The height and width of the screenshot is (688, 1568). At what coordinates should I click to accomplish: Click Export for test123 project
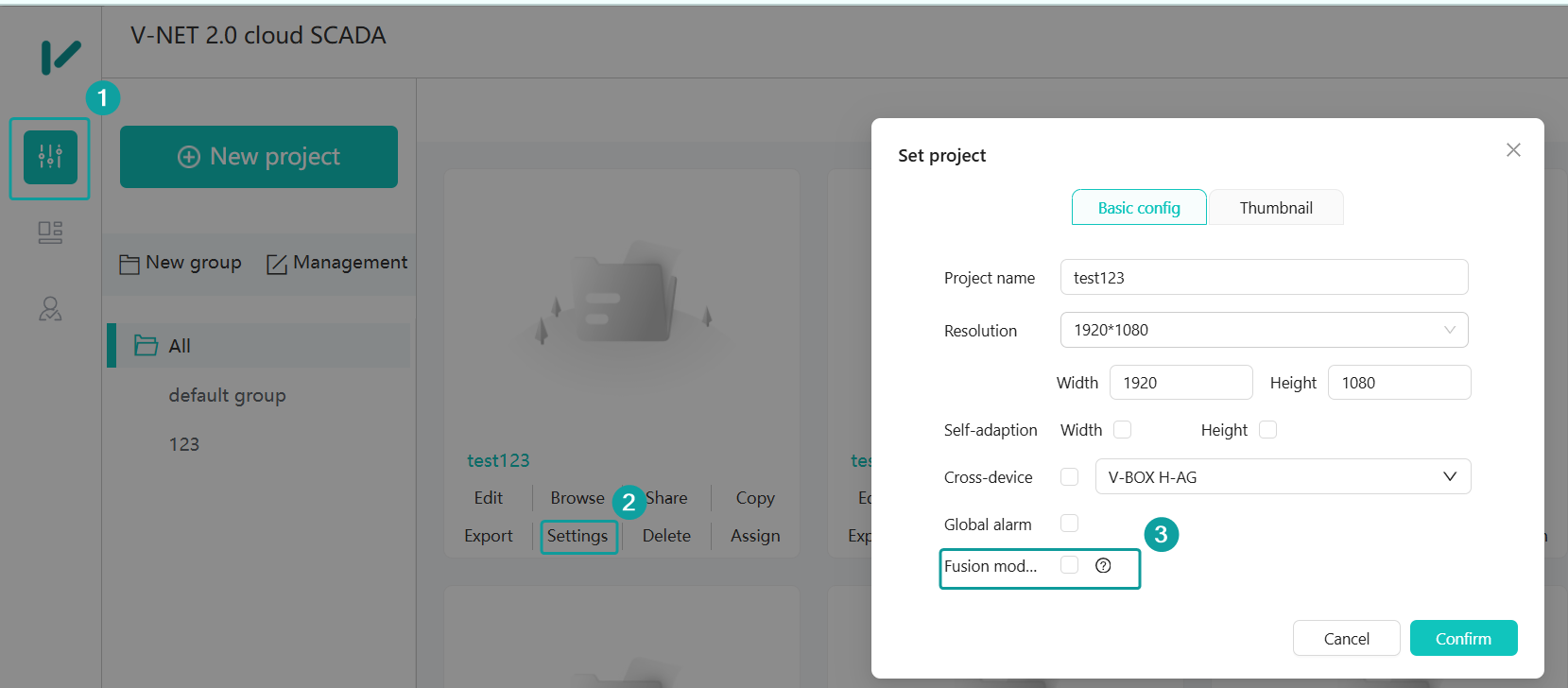coord(489,536)
